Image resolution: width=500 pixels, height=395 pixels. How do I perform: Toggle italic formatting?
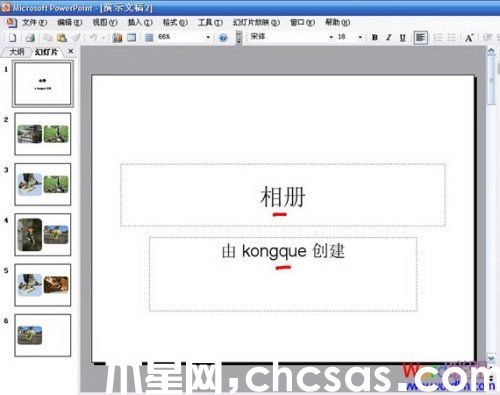coord(389,37)
